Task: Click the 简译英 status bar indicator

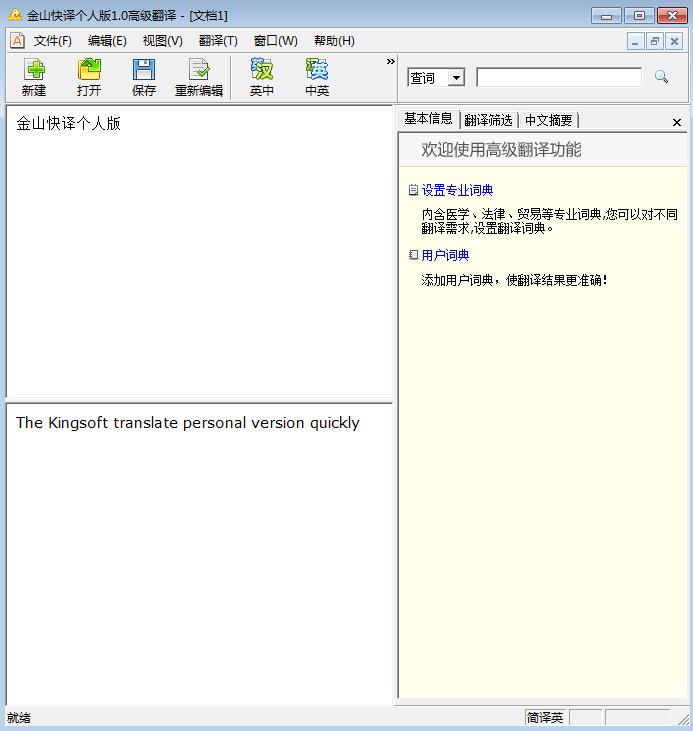Action: (545, 717)
